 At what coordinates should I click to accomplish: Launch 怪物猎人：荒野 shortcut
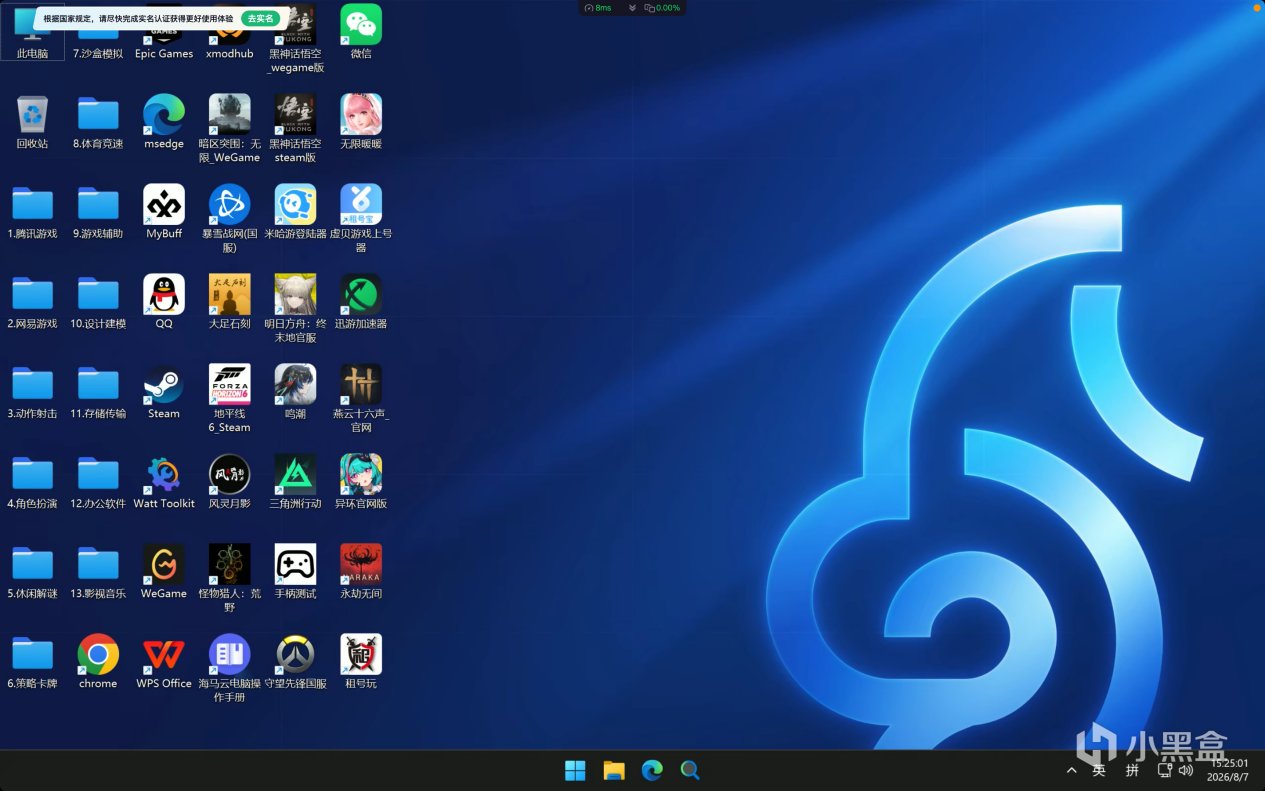pos(230,565)
